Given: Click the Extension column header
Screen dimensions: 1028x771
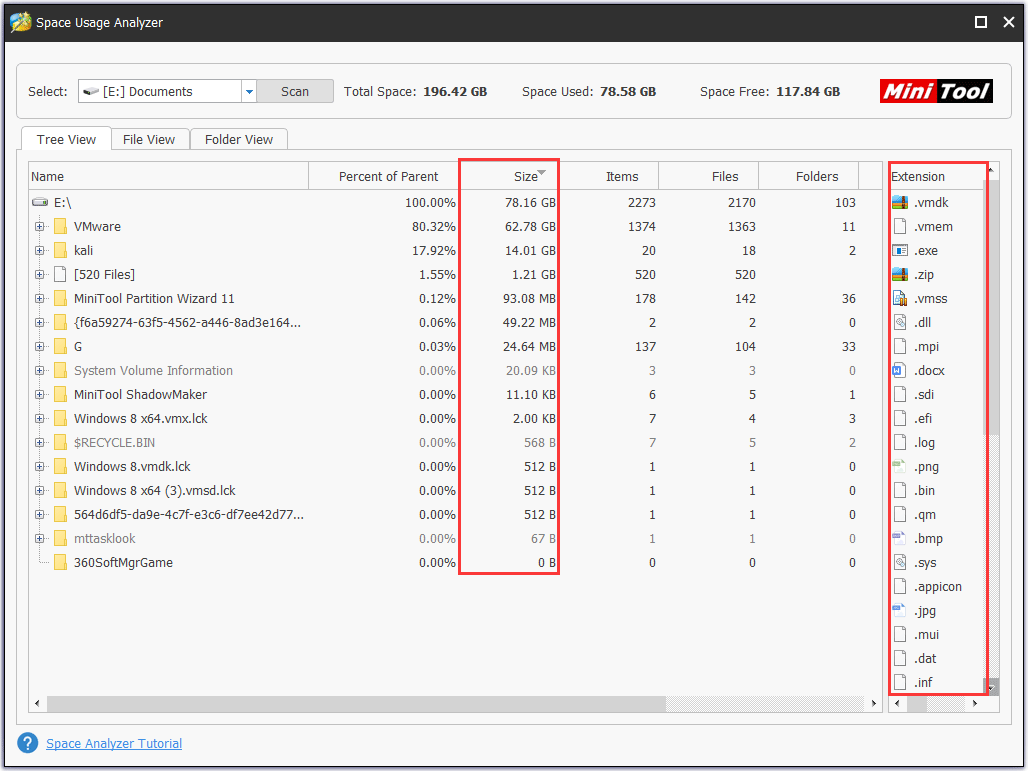Looking at the screenshot, I should click(936, 176).
